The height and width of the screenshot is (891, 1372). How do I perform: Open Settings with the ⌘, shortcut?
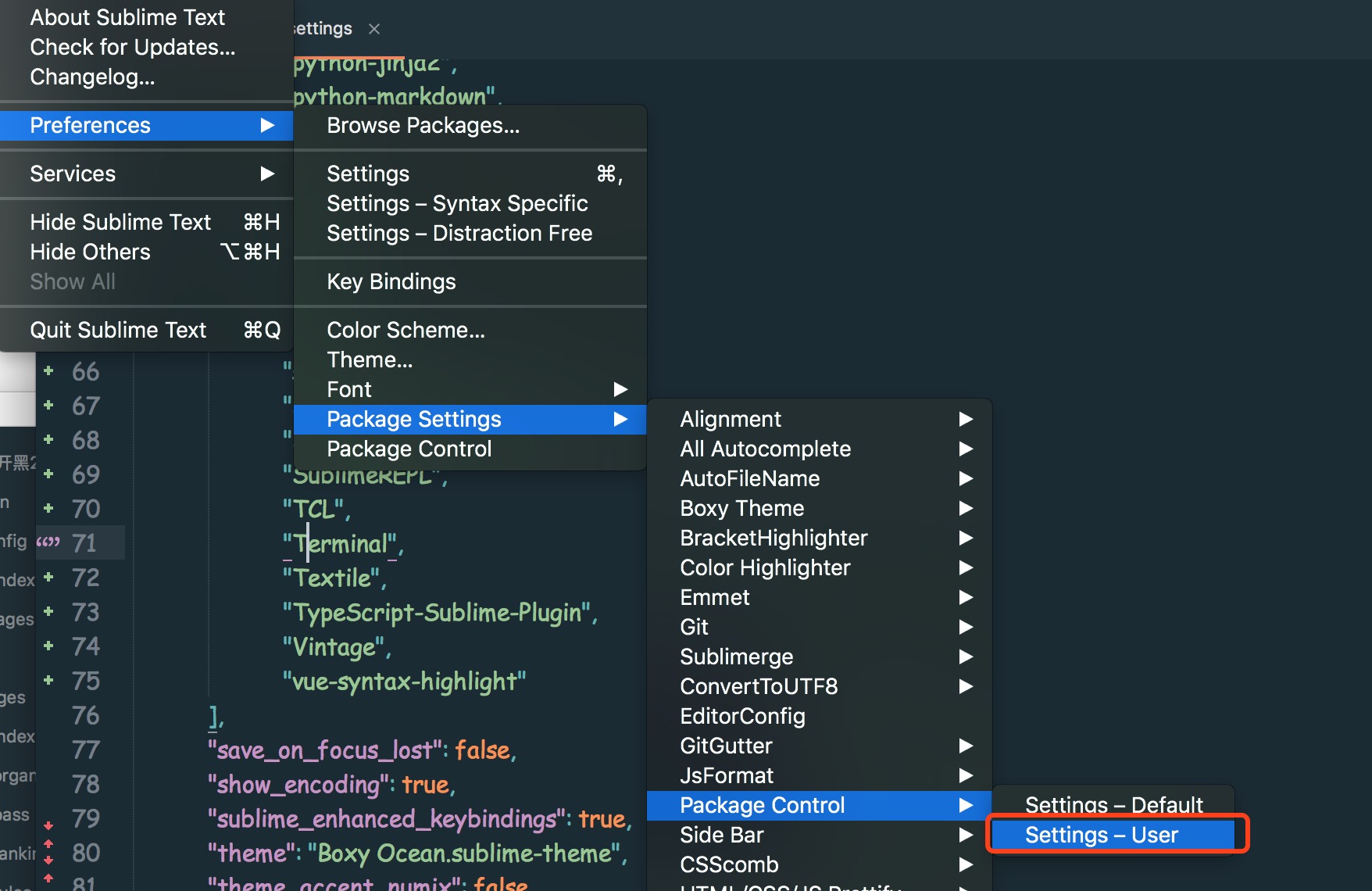point(470,174)
